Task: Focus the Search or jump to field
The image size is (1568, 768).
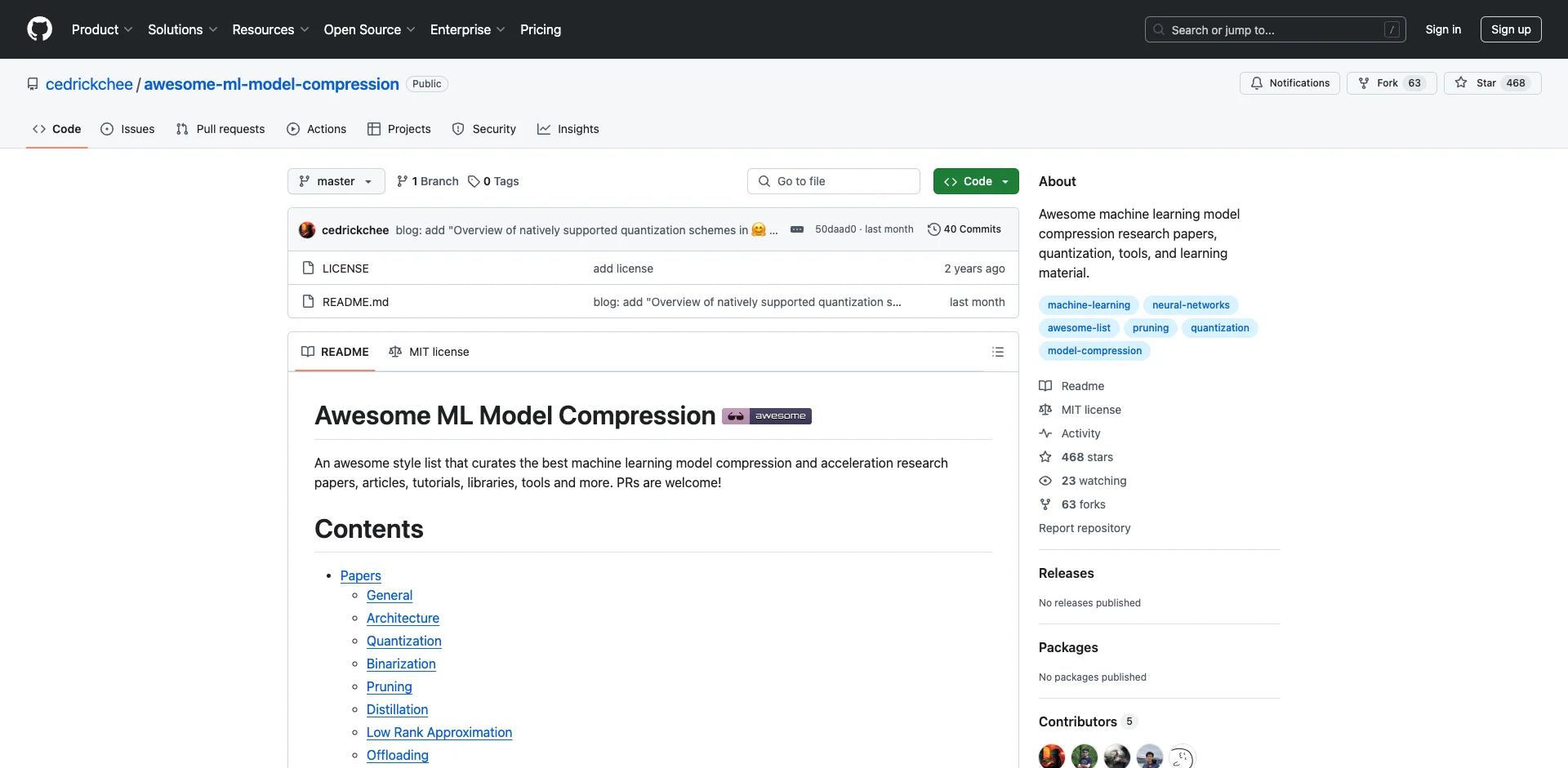Action: point(1275,29)
